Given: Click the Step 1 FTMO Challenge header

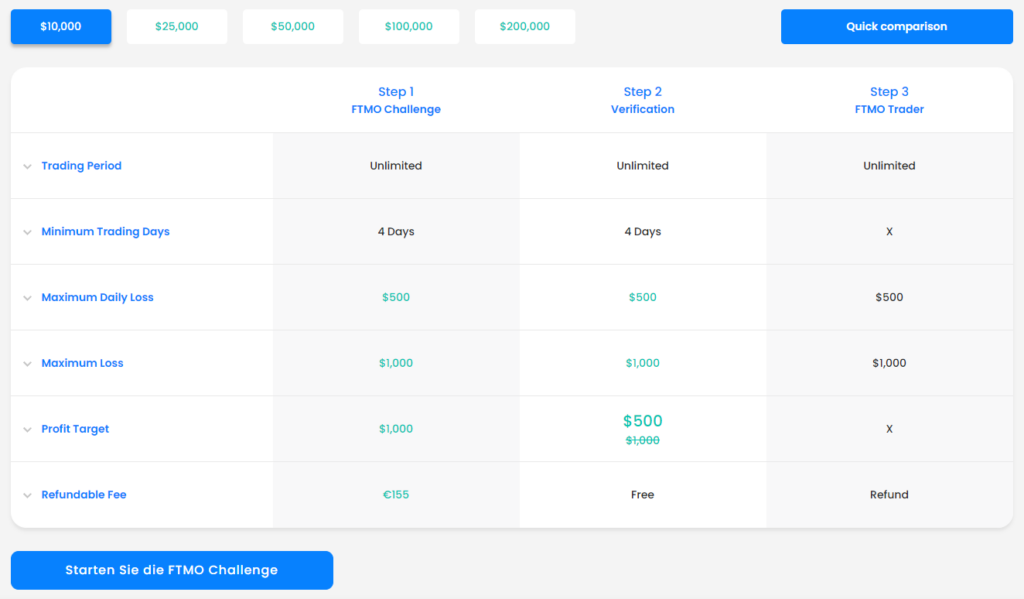Looking at the screenshot, I should click(396, 100).
